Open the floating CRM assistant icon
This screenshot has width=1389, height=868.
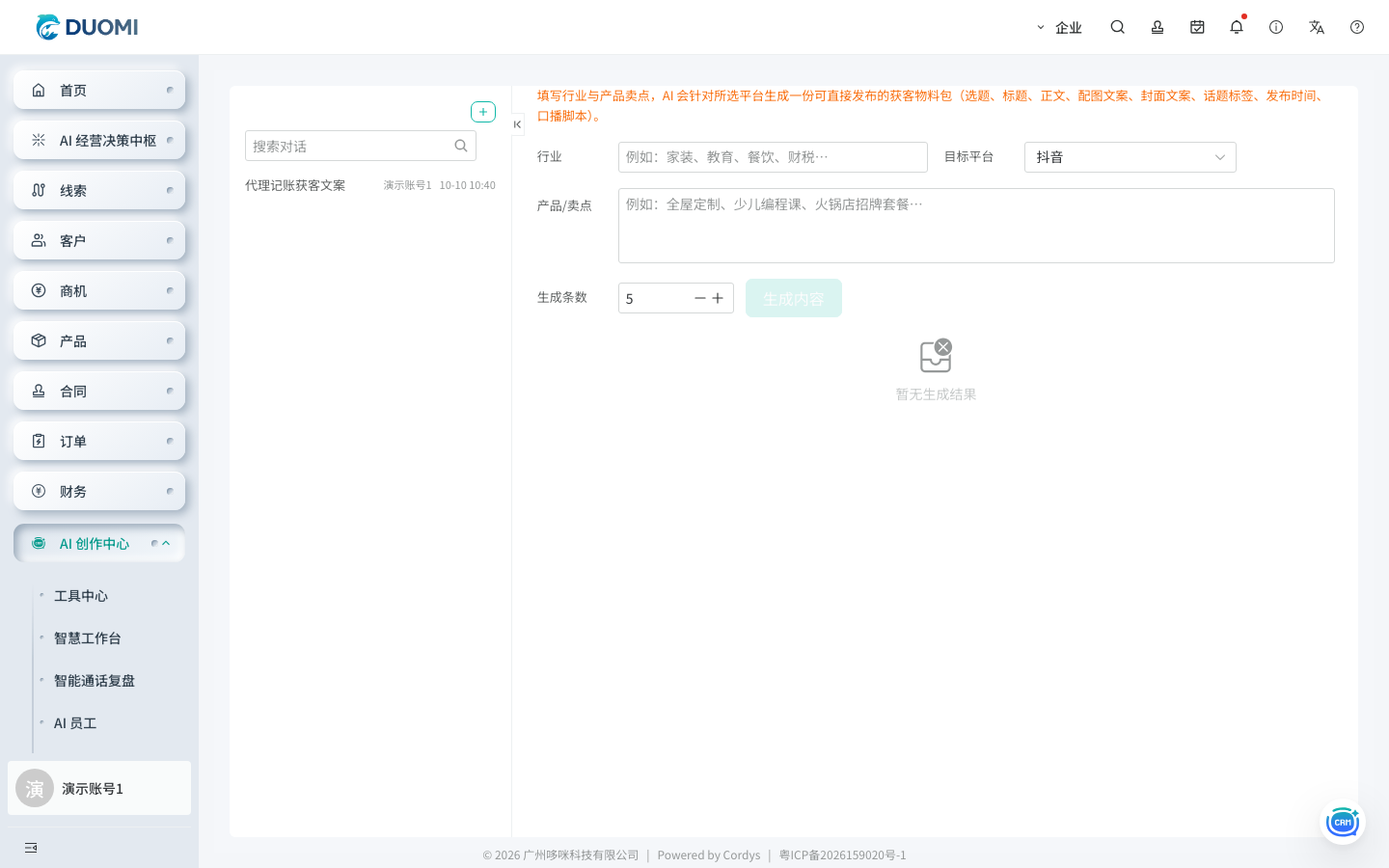1342,822
